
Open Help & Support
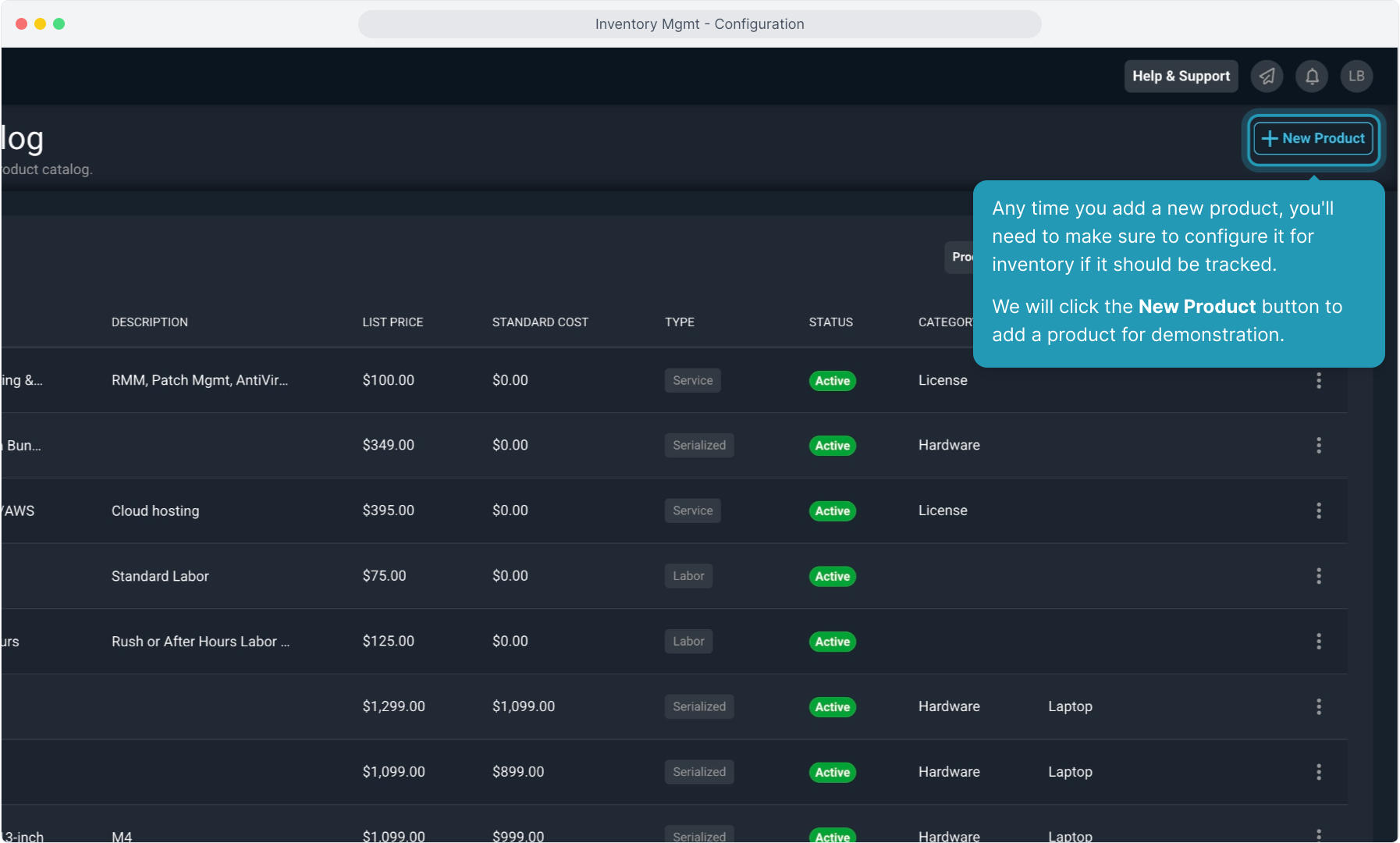click(1180, 76)
